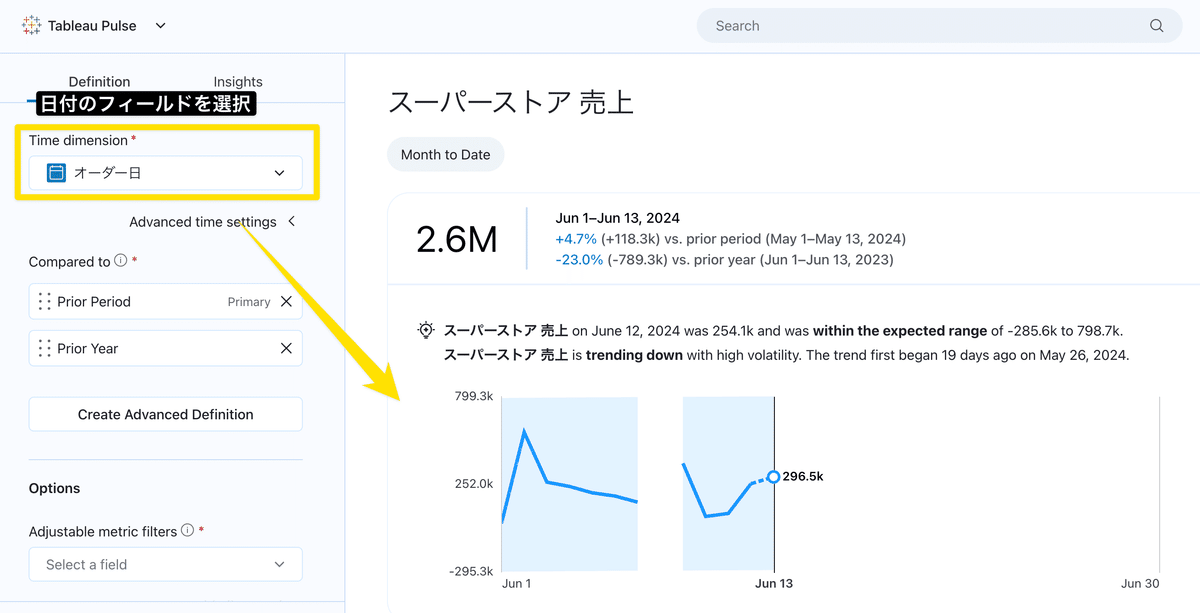The image size is (1200, 613).
Task: Click the Jun 1–Jun 13, 2024 date range
Action: pyautogui.click(x=617, y=218)
